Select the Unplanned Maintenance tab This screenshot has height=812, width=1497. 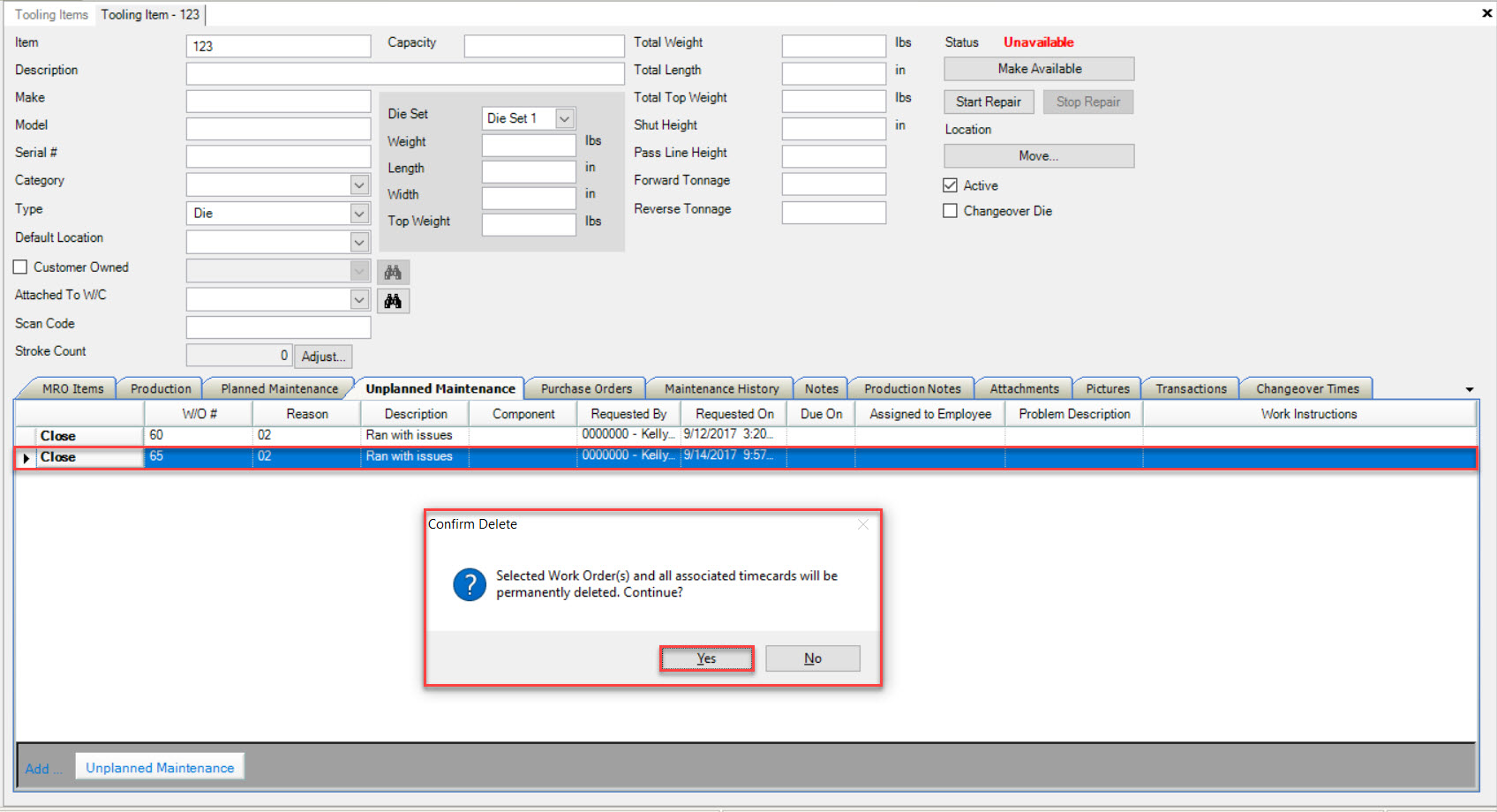point(440,388)
